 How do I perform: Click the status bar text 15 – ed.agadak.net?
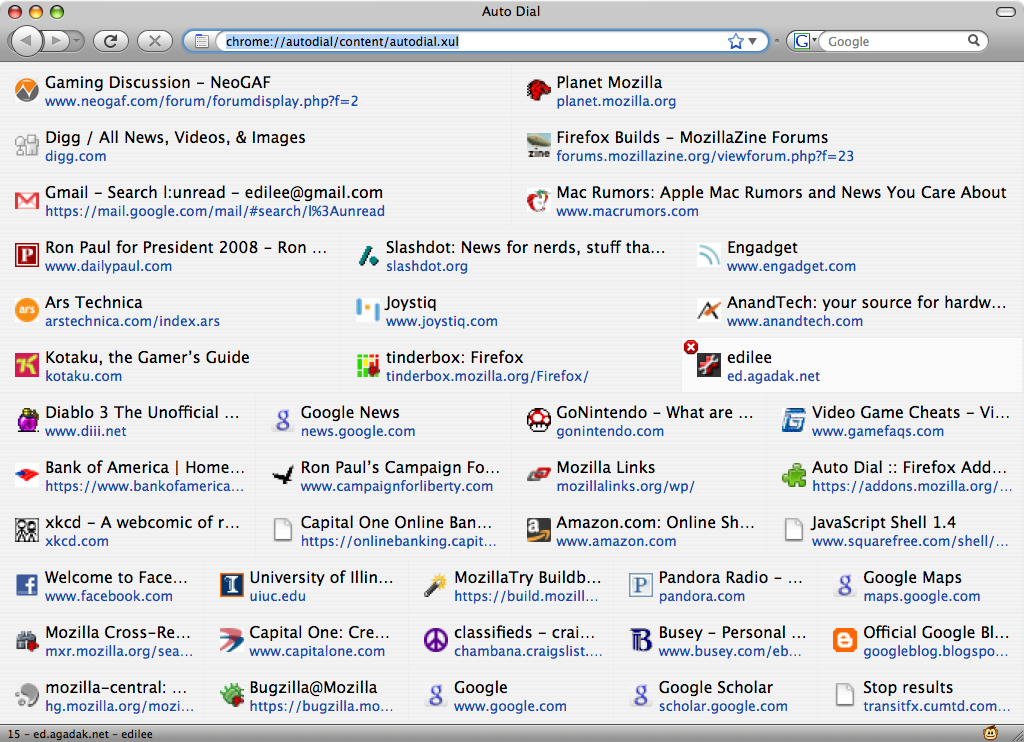(80, 734)
